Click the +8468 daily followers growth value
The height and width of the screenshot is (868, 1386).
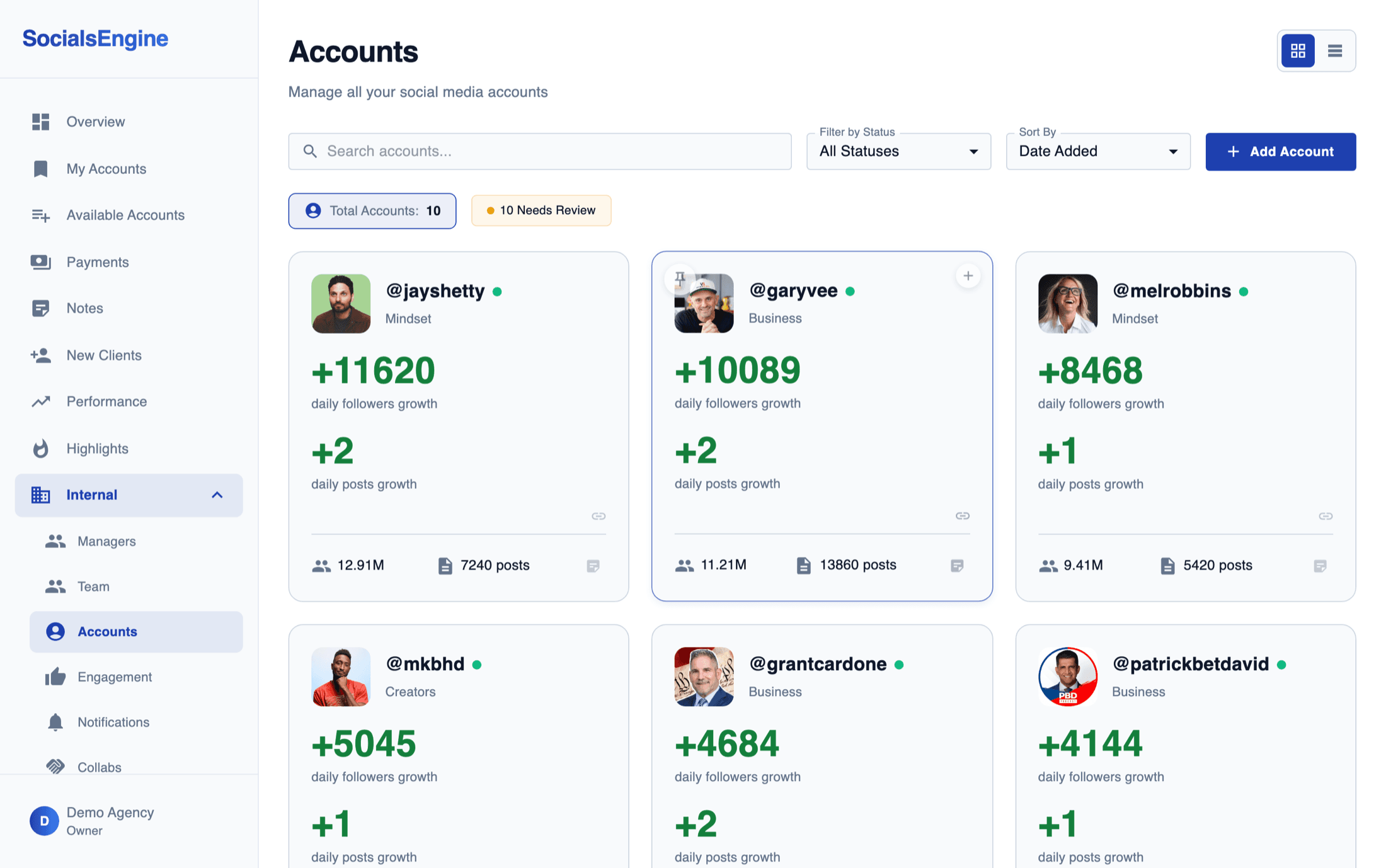pos(1090,370)
